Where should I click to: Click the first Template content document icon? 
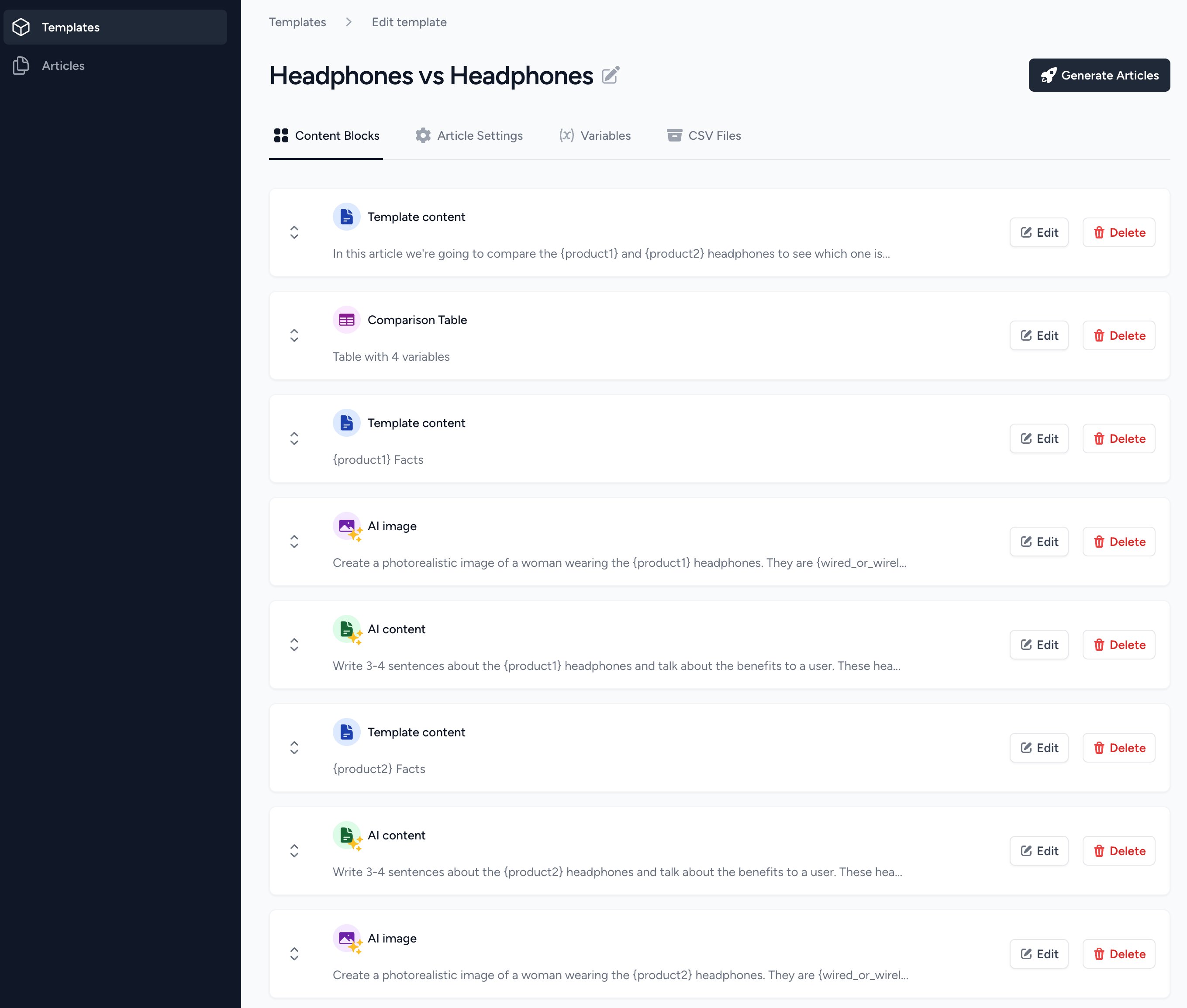(346, 217)
